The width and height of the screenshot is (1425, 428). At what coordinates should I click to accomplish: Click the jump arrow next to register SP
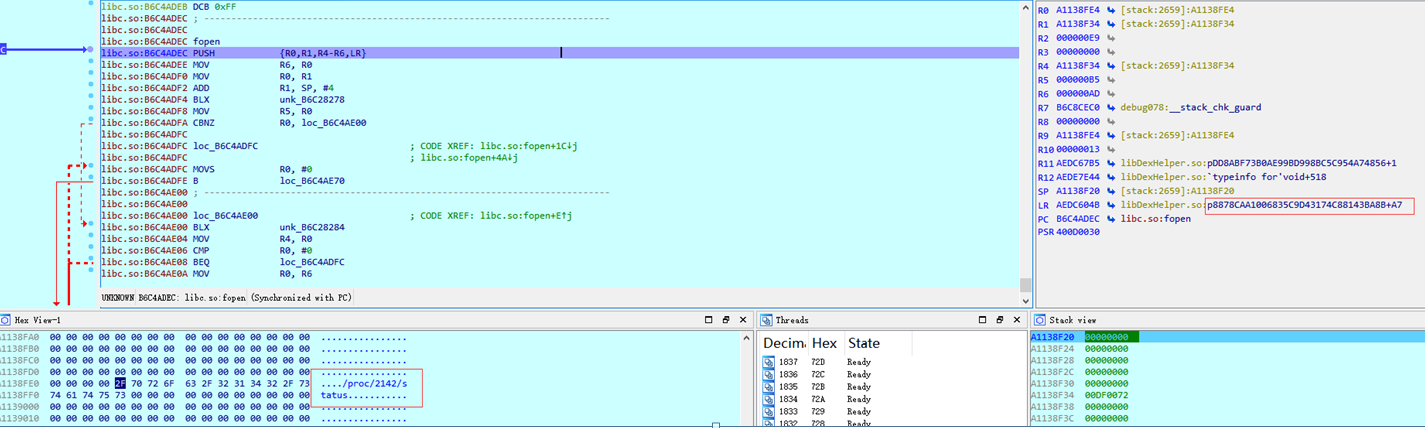[x=1112, y=191]
